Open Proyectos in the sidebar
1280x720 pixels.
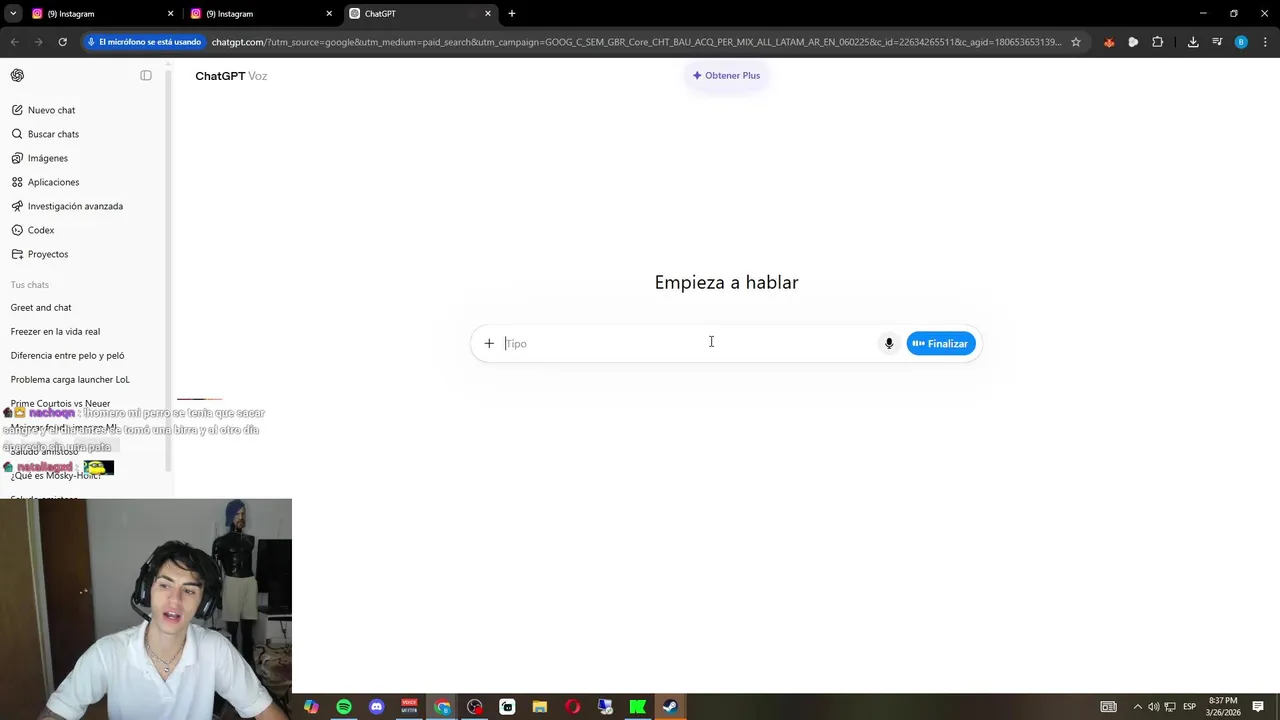point(47,254)
